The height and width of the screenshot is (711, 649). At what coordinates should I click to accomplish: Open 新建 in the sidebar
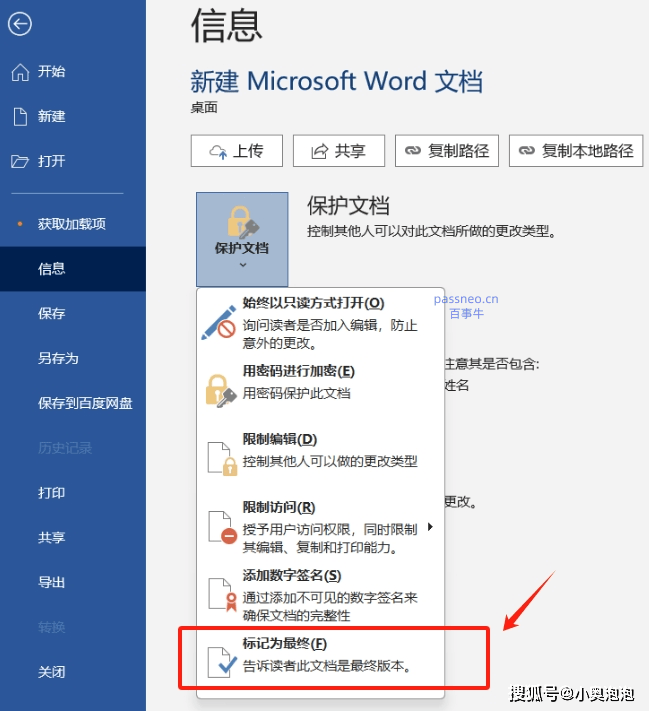click(x=73, y=117)
